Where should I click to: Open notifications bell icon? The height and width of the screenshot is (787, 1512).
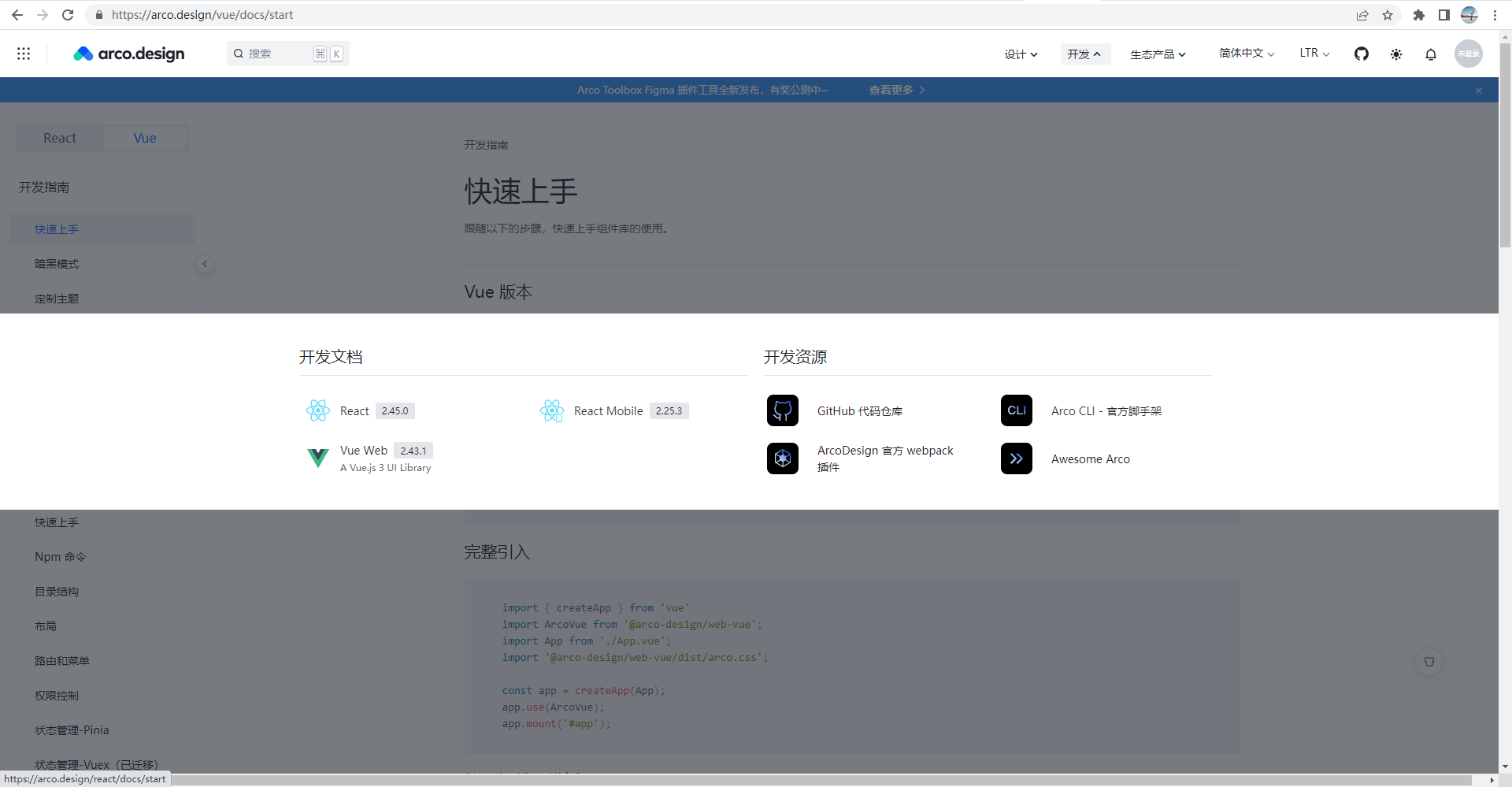tap(1431, 54)
